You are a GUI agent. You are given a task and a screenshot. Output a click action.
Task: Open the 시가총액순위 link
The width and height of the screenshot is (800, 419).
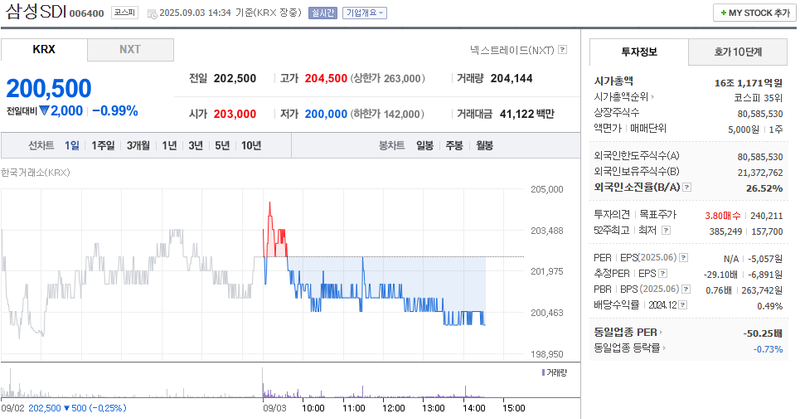coord(623,96)
